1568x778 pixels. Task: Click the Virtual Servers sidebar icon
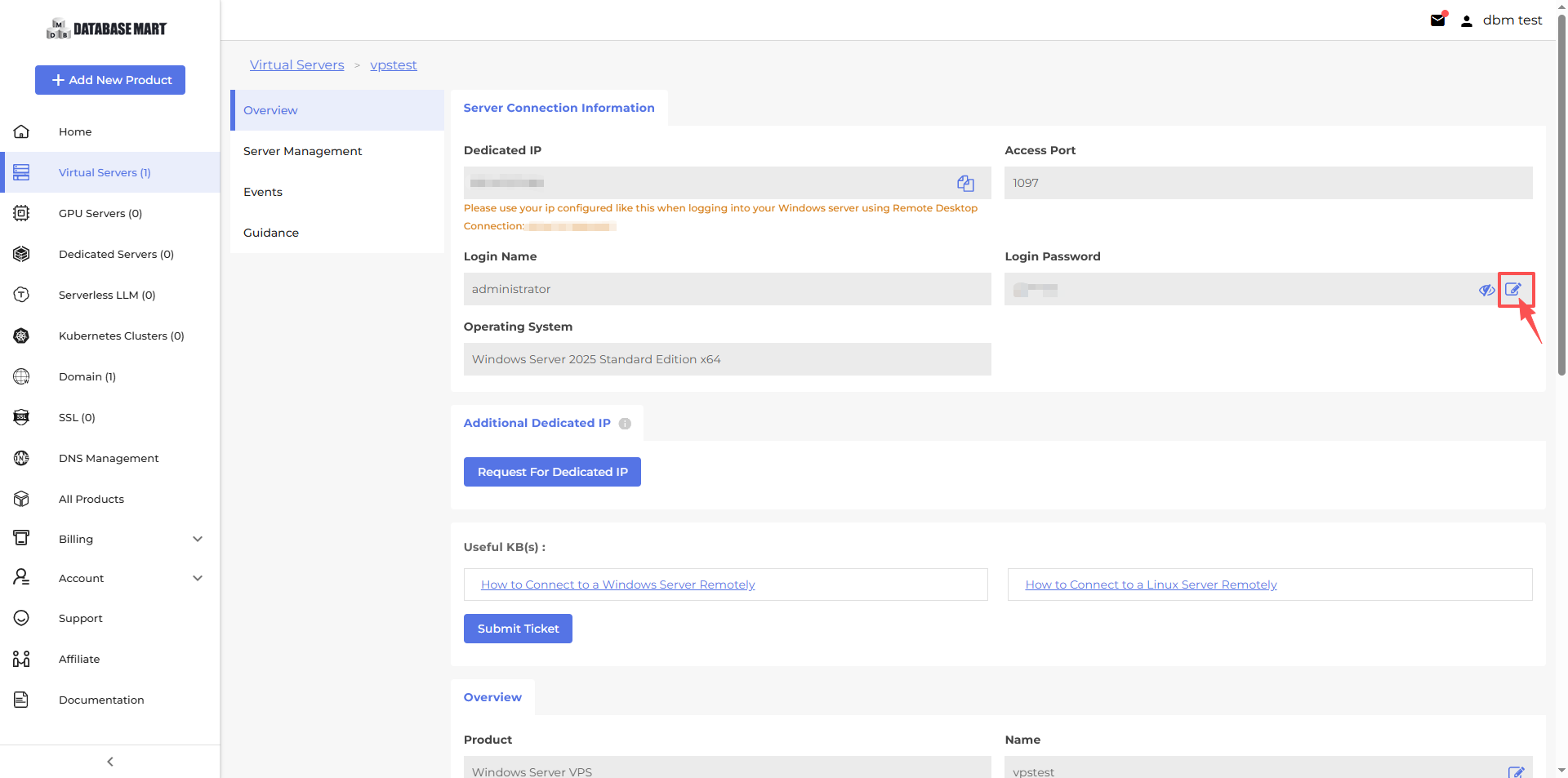coord(21,172)
